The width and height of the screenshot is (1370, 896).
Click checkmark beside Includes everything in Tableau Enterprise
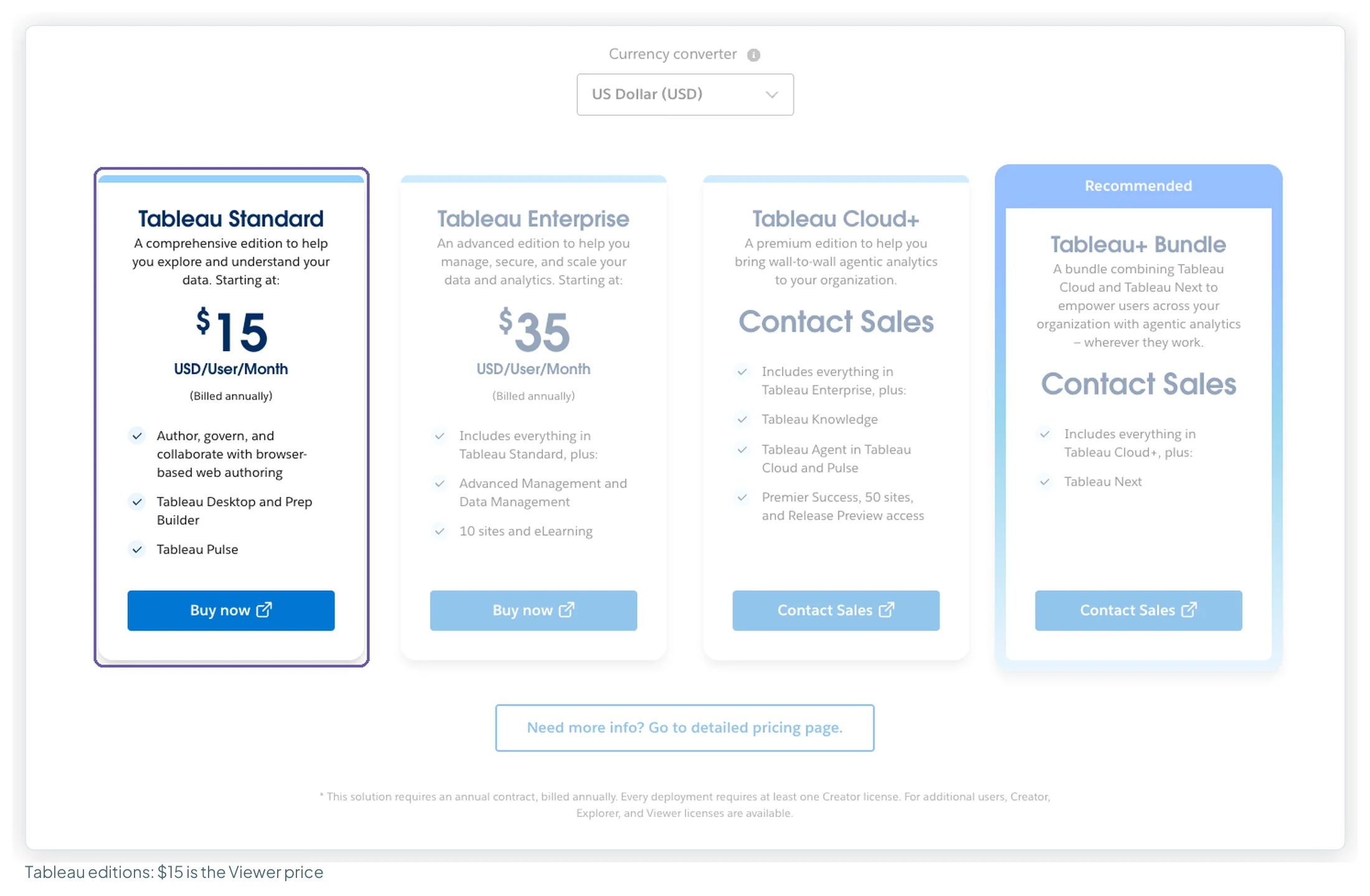coord(742,372)
